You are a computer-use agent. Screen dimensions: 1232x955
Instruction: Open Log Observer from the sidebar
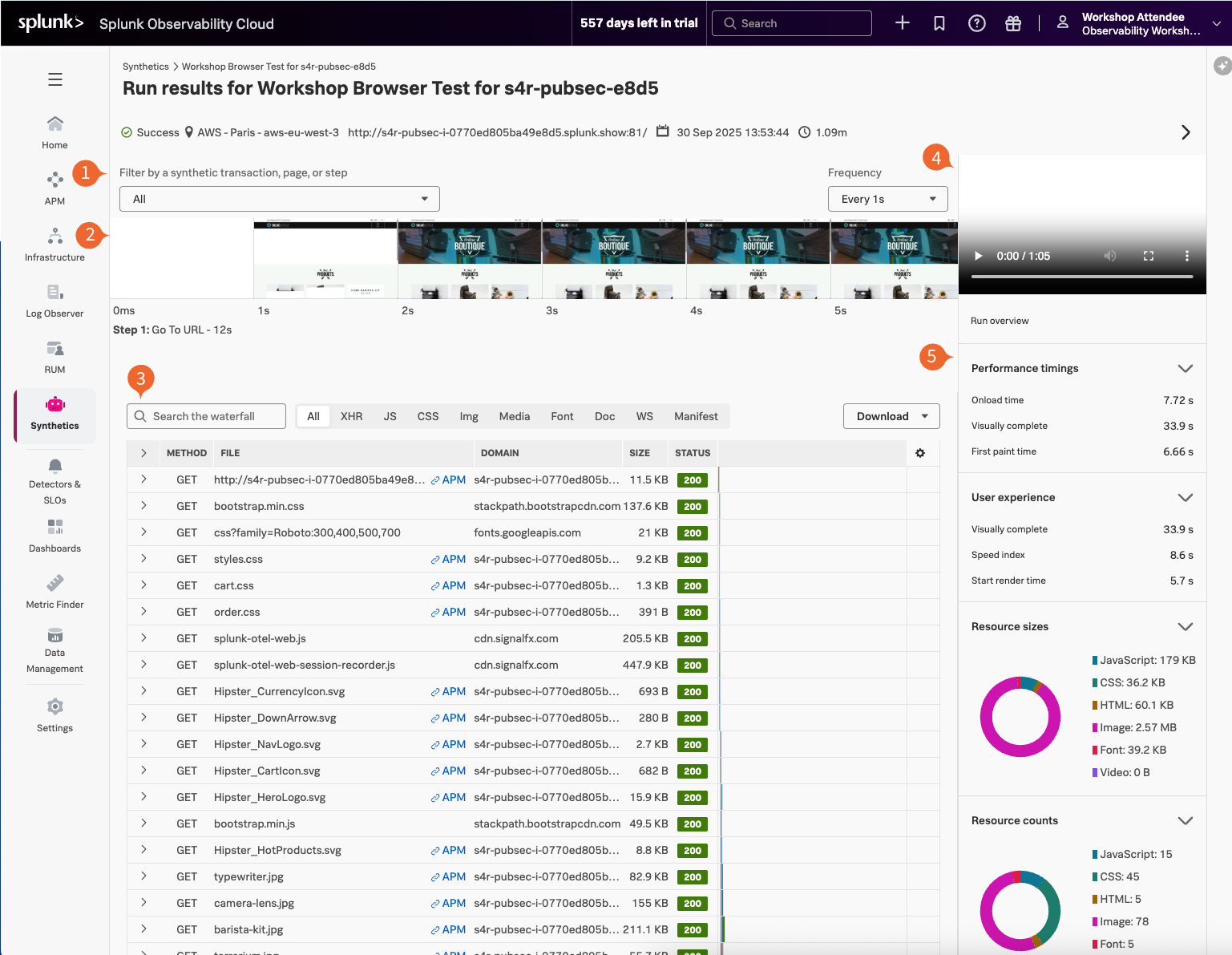pos(55,300)
